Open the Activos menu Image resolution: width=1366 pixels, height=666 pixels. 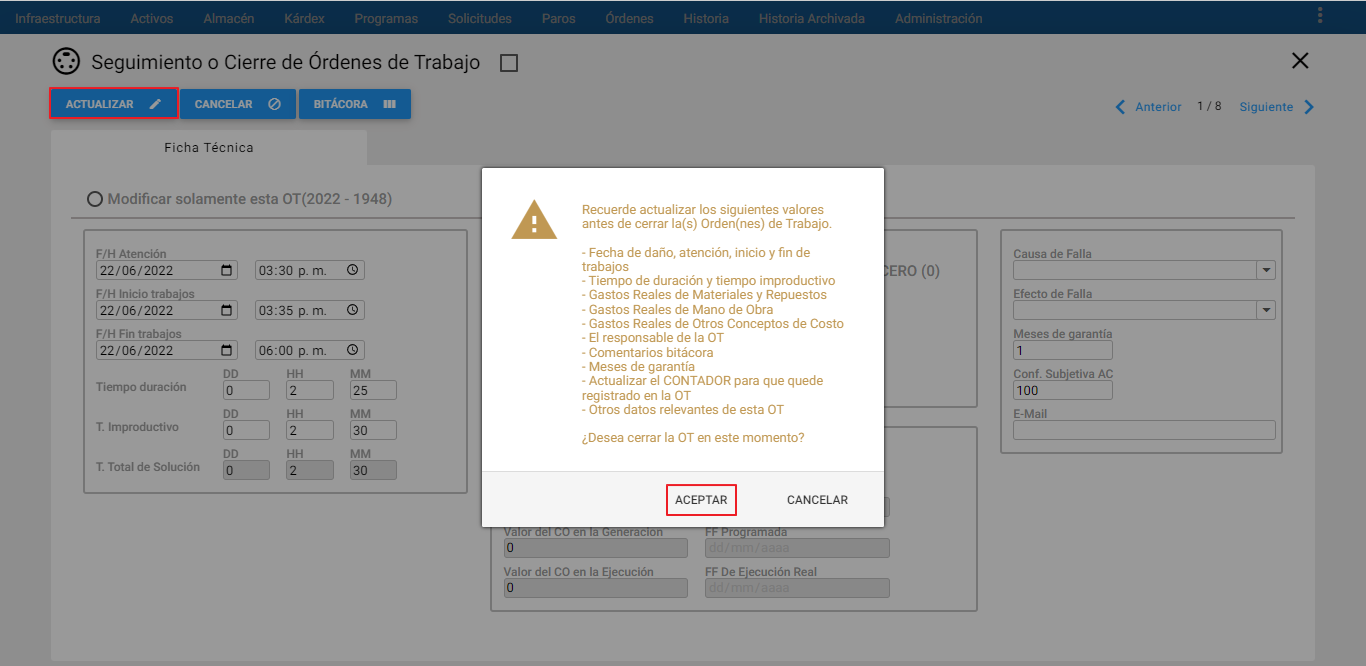pos(152,18)
